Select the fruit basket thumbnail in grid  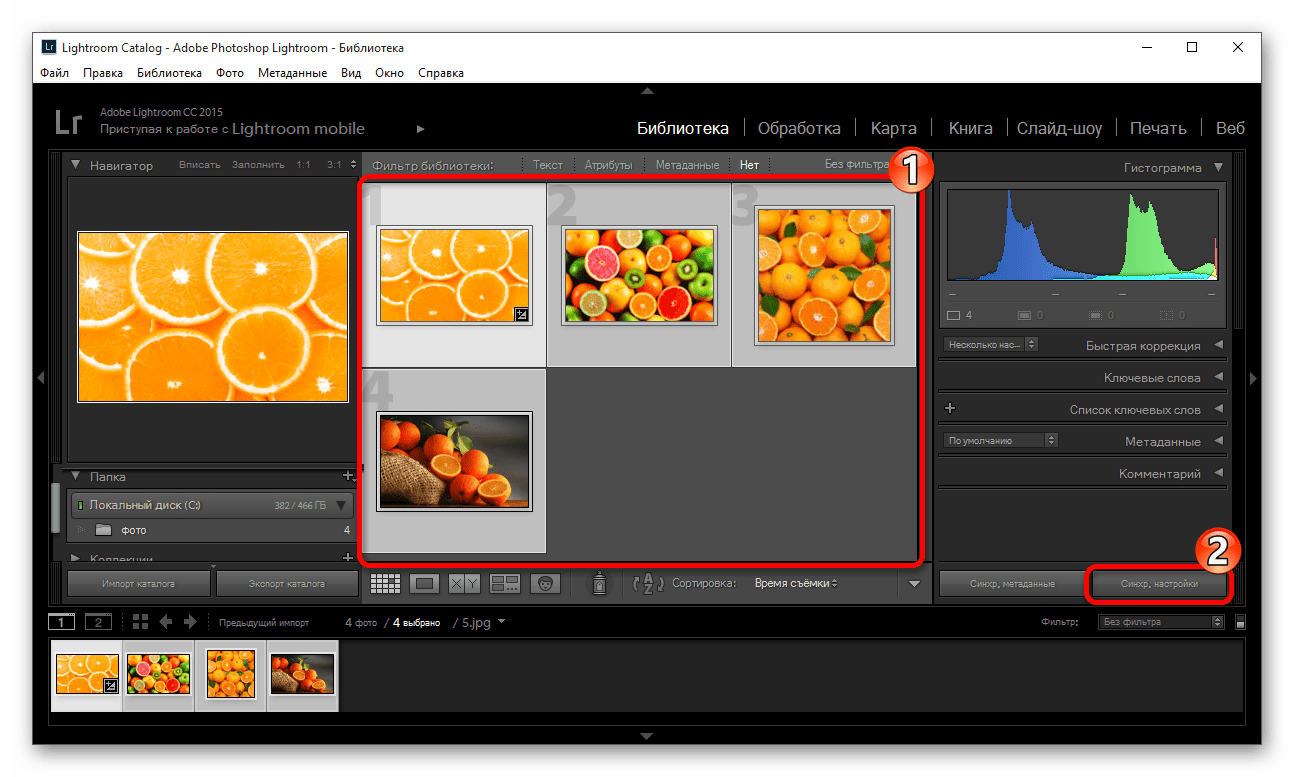[x=454, y=461]
